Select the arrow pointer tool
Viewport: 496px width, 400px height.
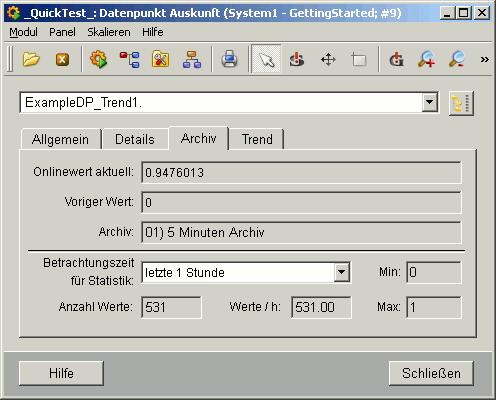click(266, 60)
